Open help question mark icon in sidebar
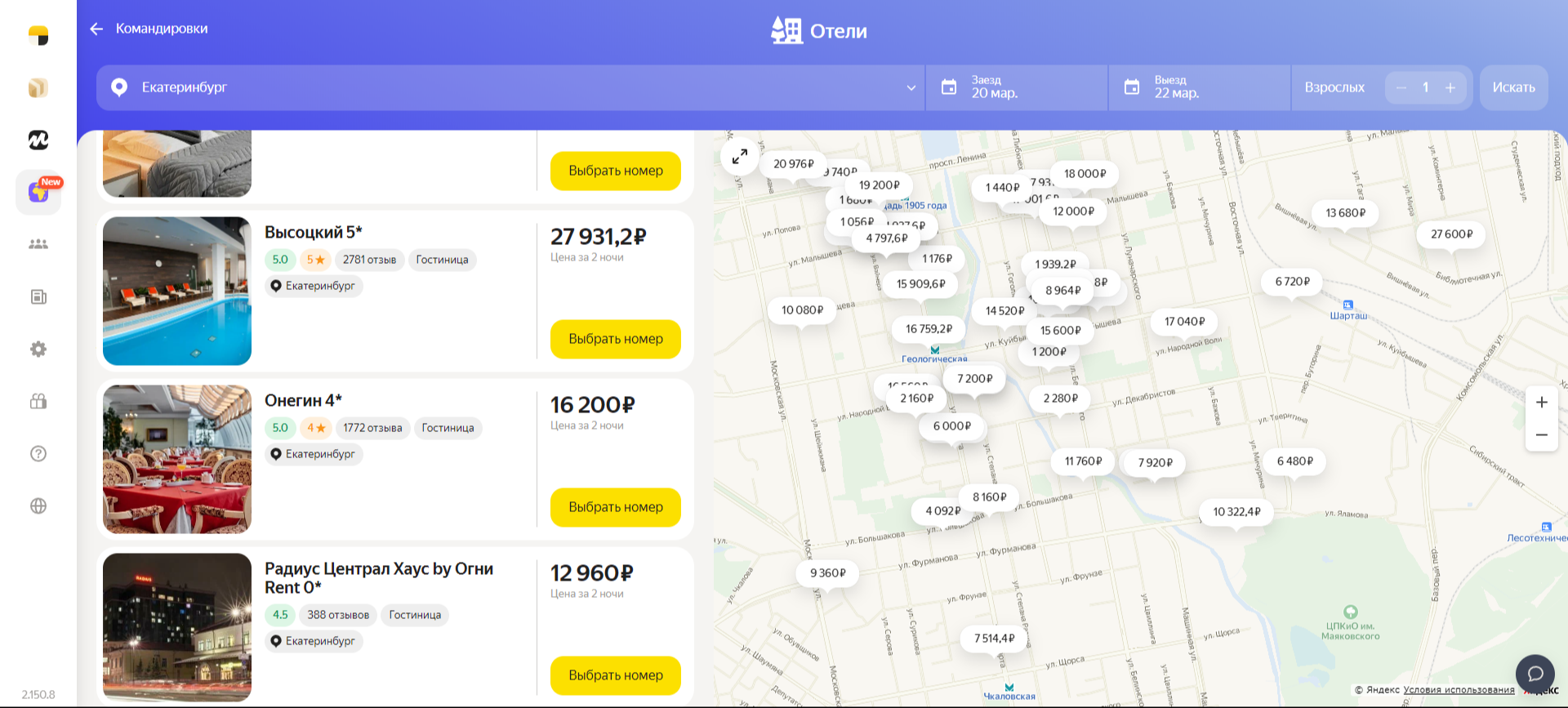 38,453
